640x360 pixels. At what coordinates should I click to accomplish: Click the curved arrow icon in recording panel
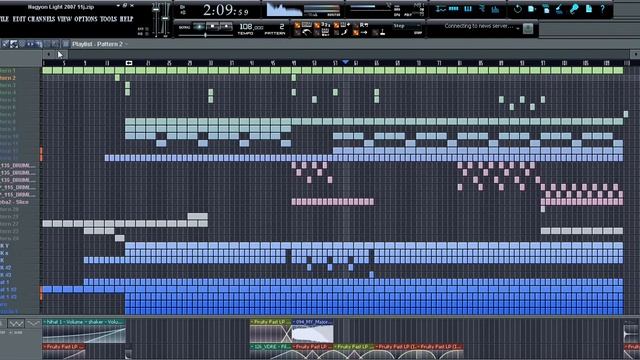307,33
